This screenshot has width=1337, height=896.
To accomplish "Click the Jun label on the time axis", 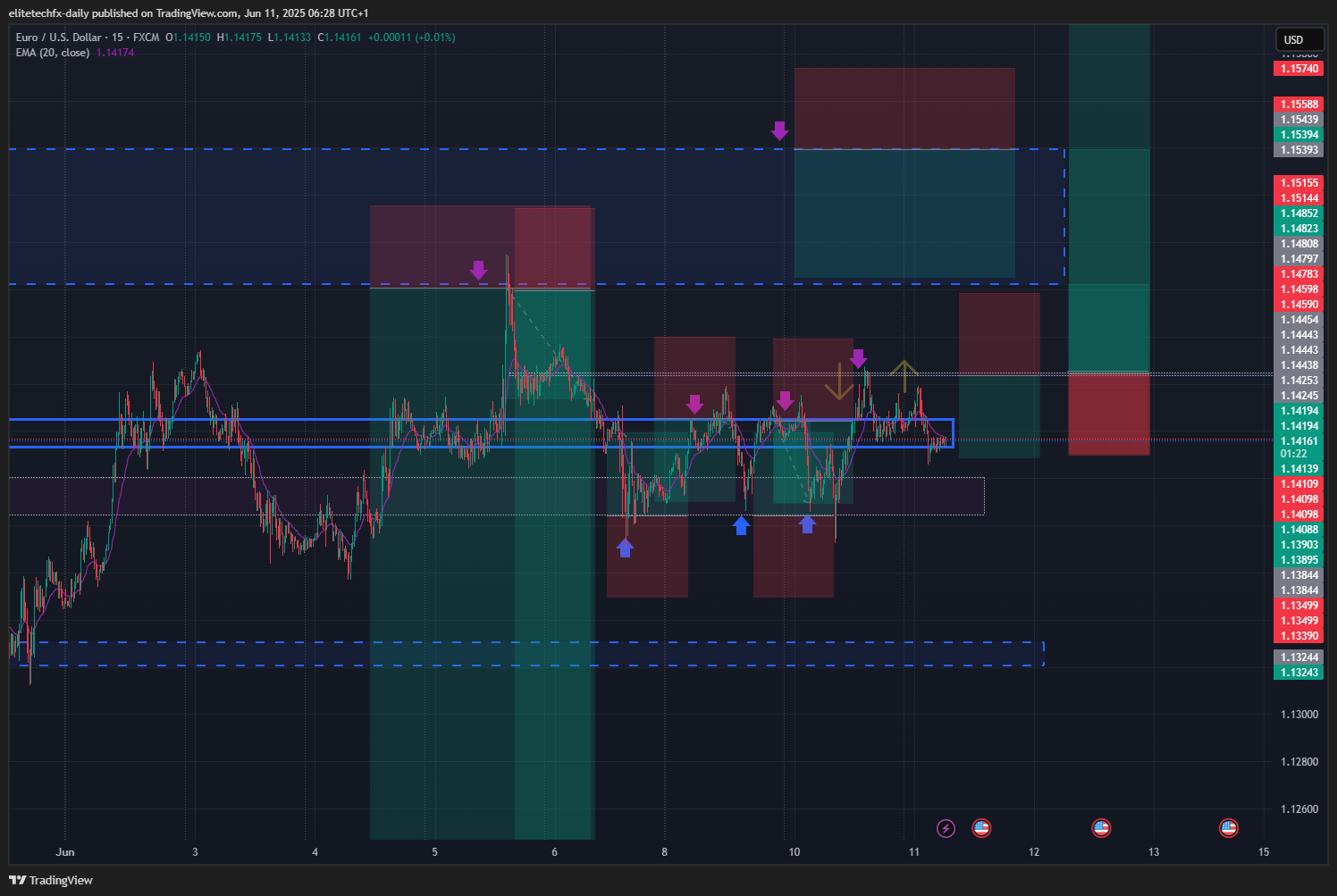I will (x=64, y=852).
